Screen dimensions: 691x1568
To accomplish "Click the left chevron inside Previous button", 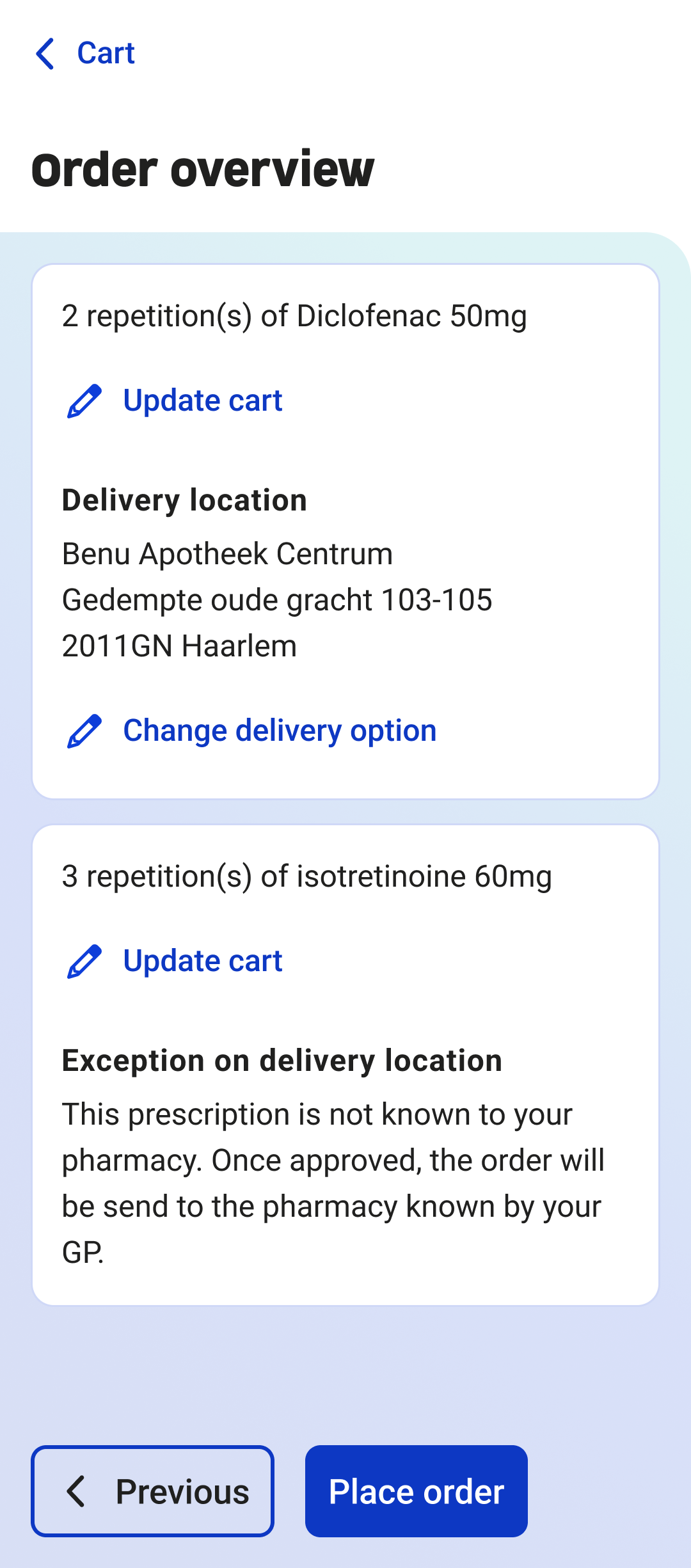I will pos(76,1491).
